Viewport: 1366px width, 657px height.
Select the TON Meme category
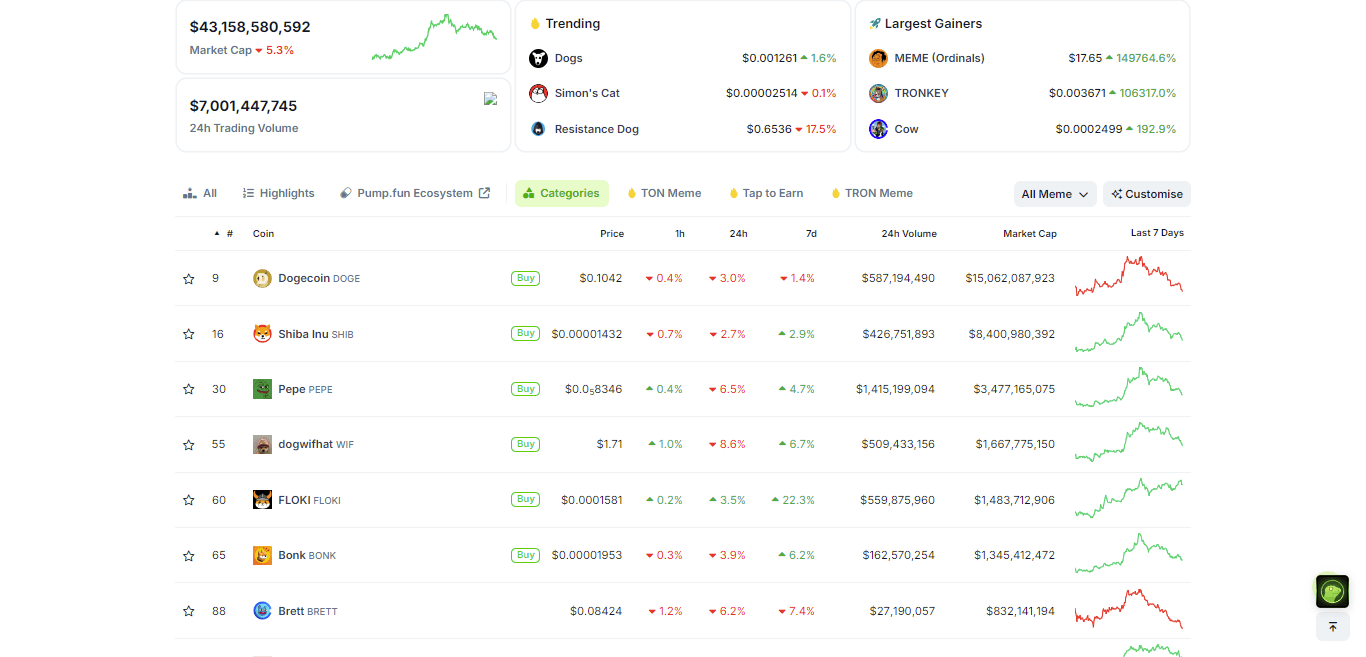664,193
